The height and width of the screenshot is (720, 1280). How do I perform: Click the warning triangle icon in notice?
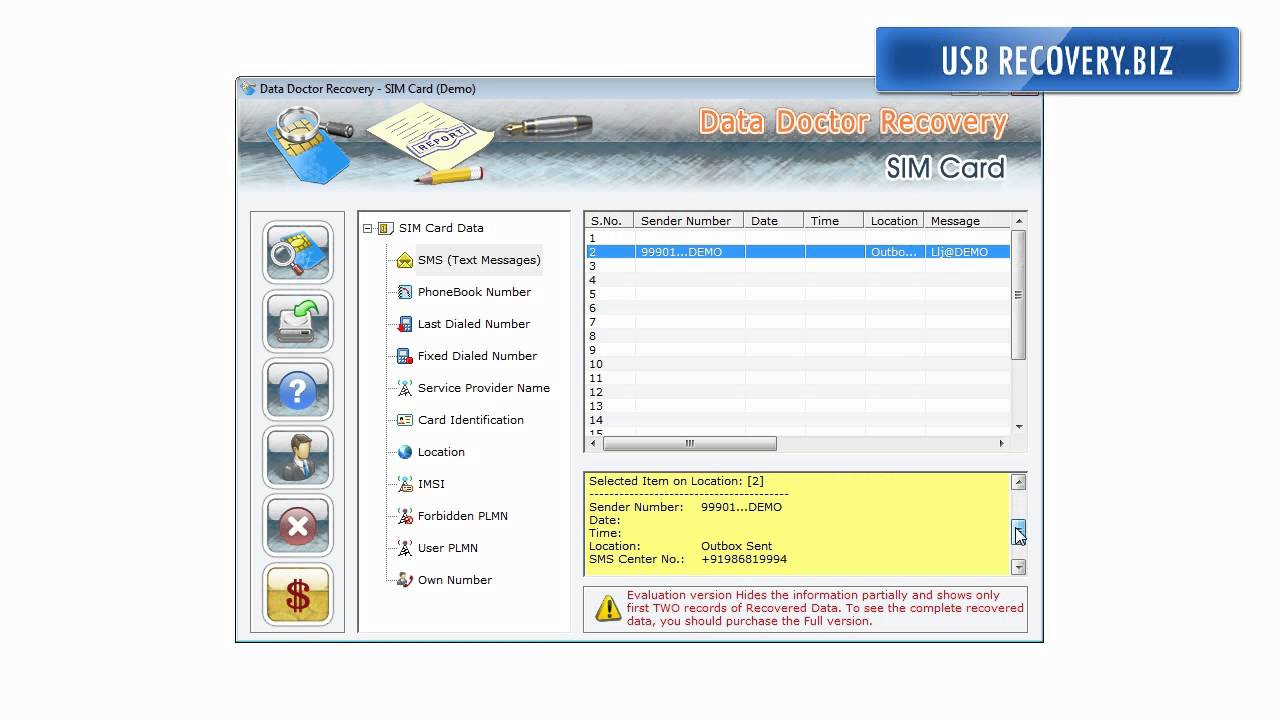tap(607, 608)
